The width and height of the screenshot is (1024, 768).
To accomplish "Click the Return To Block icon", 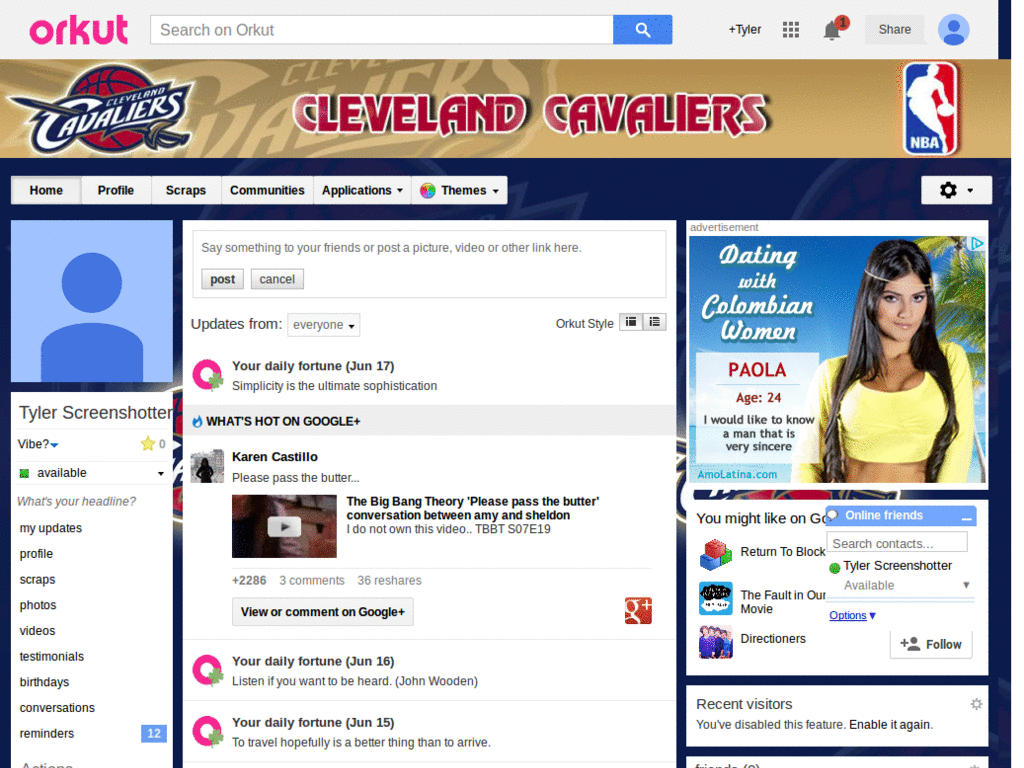I will pyautogui.click(x=716, y=554).
